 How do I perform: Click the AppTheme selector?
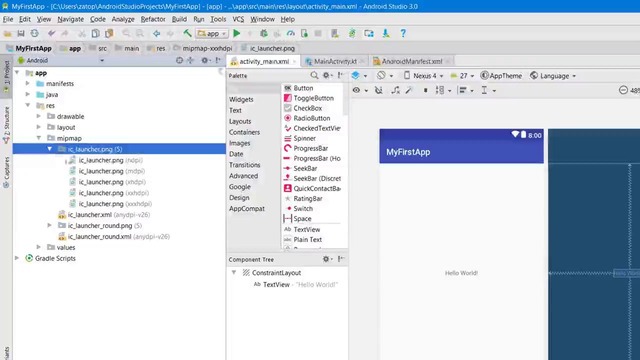(x=501, y=76)
